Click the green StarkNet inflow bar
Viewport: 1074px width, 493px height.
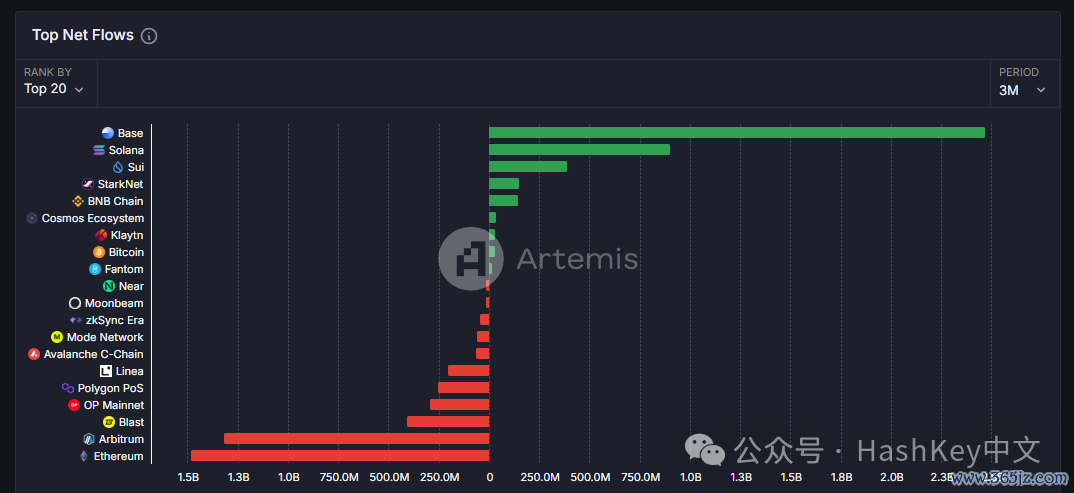pos(504,184)
